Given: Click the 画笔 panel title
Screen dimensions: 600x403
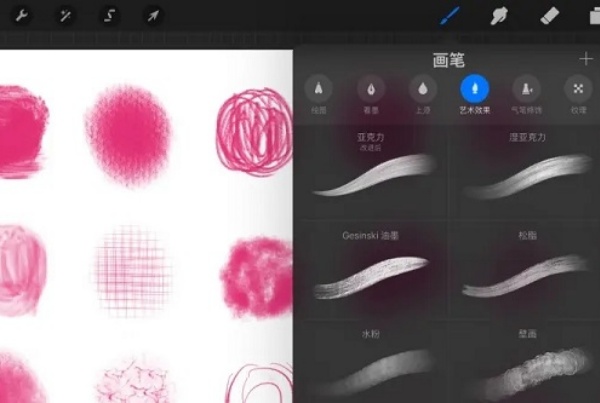Looking at the screenshot, I should (448, 60).
